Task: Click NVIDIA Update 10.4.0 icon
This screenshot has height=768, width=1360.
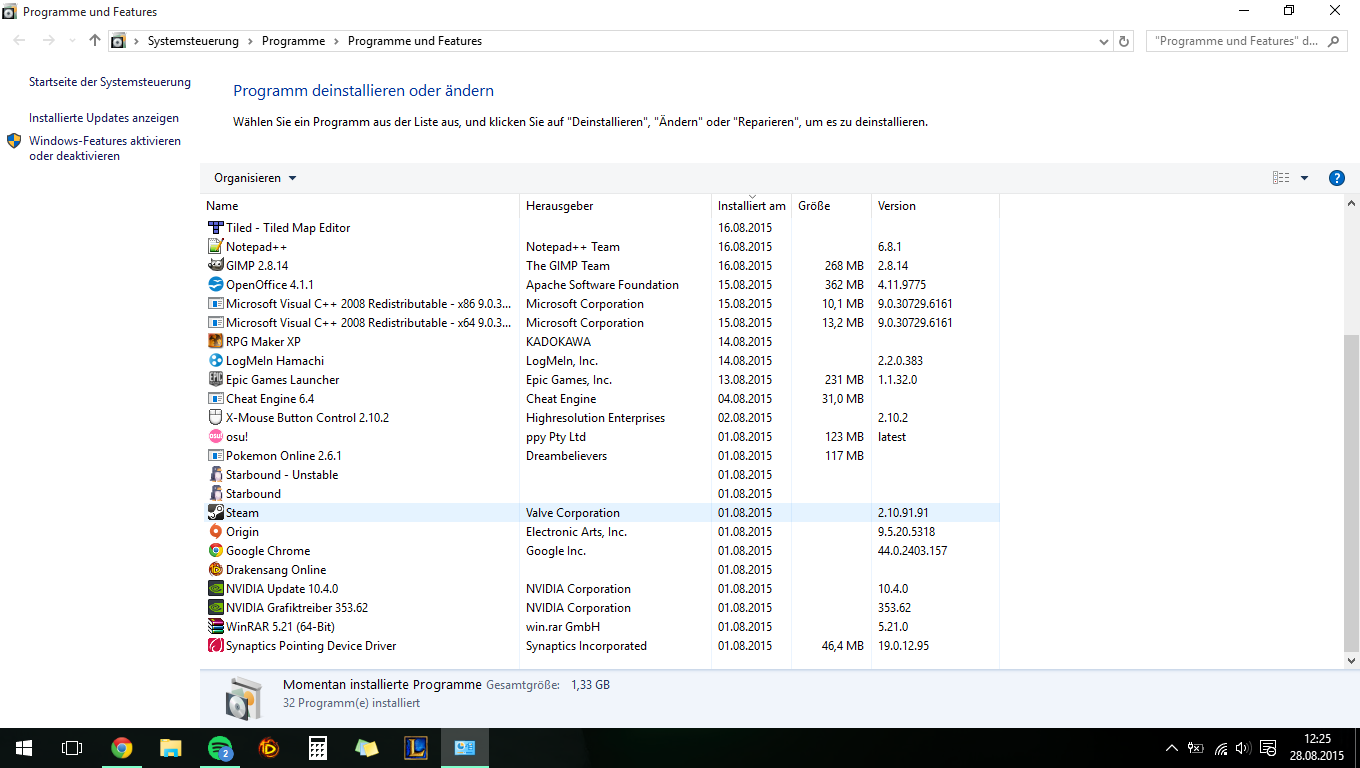Action: [x=215, y=589]
